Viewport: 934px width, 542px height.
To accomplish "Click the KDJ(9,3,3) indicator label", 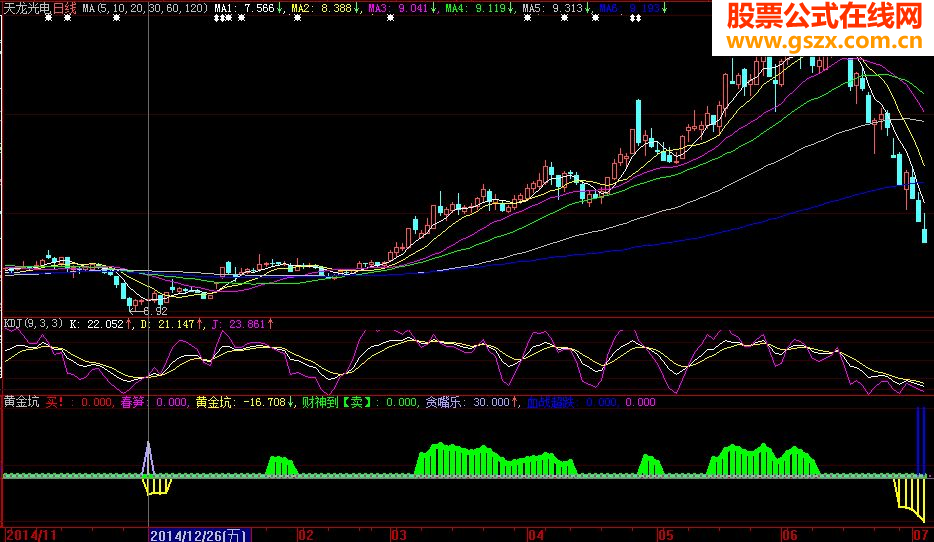I will pyautogui.click(x=34, y=323).
